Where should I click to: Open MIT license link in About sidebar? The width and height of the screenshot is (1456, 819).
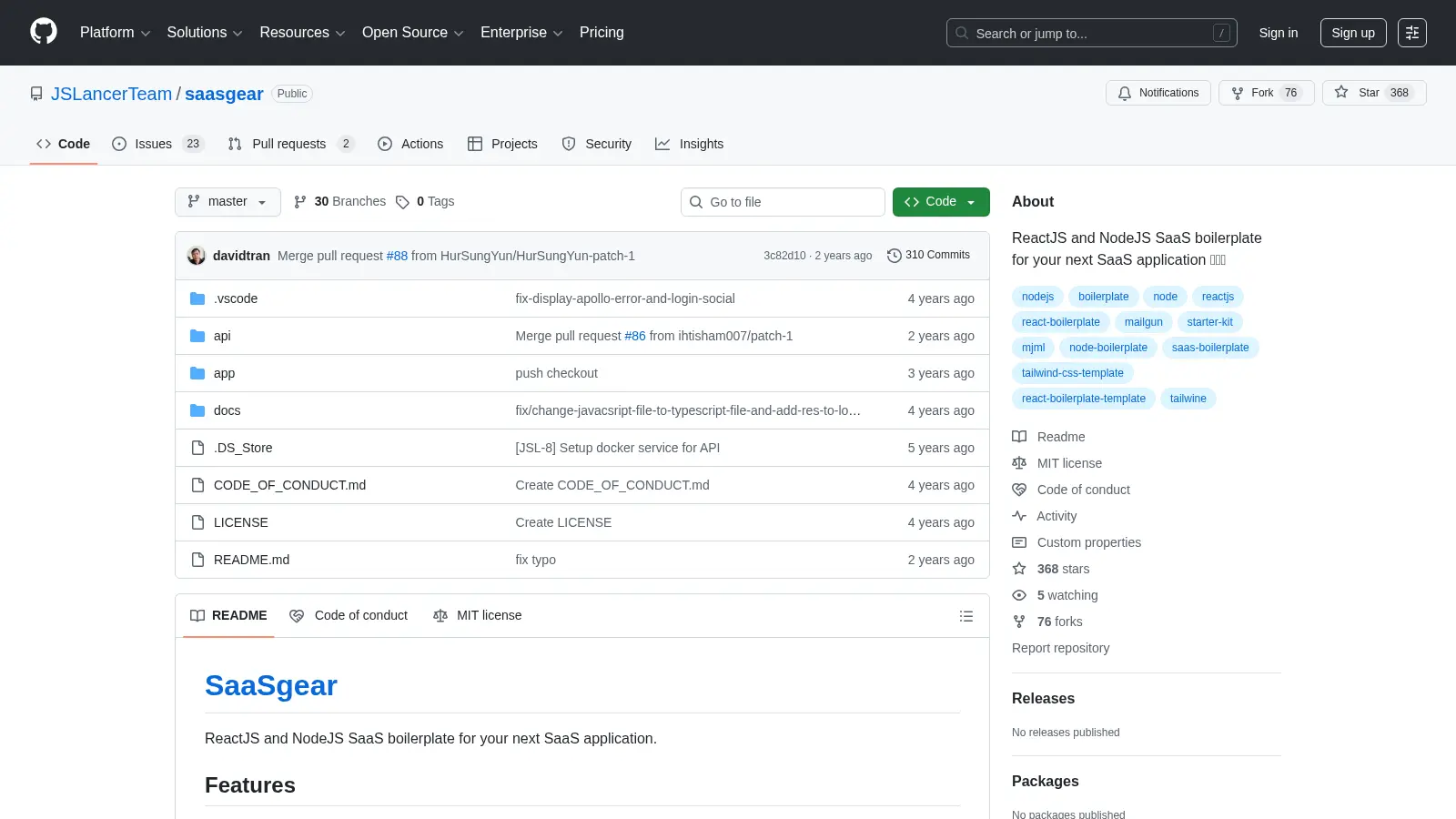(1057, 463)
